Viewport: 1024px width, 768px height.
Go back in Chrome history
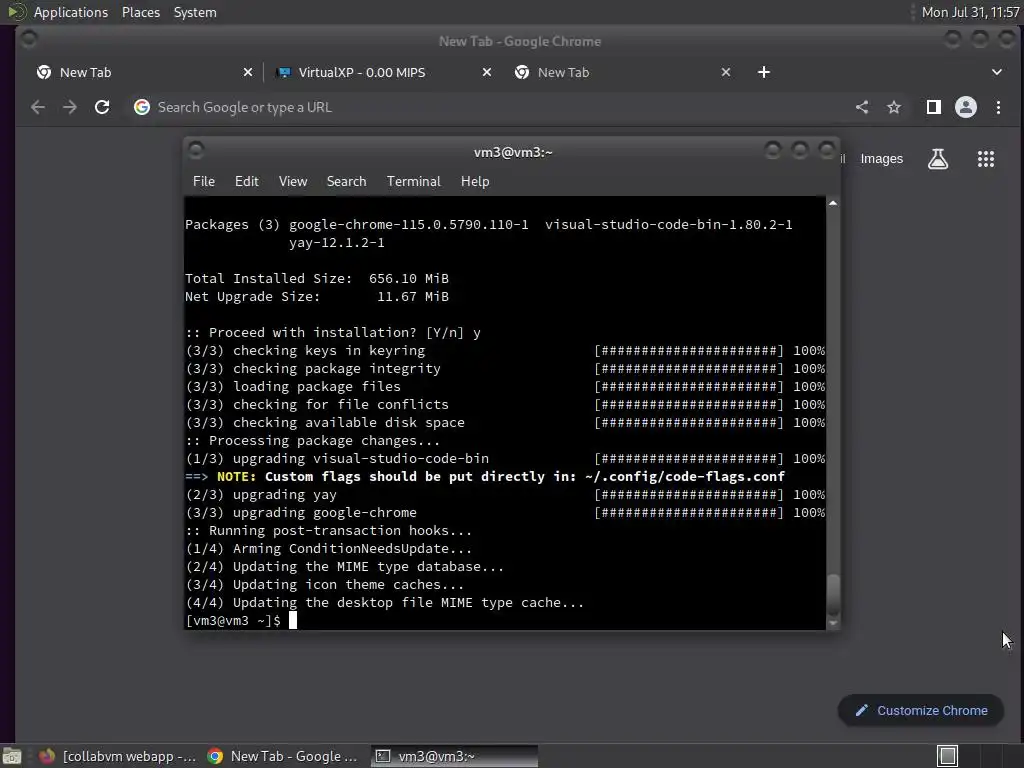[x=38, y=107]
